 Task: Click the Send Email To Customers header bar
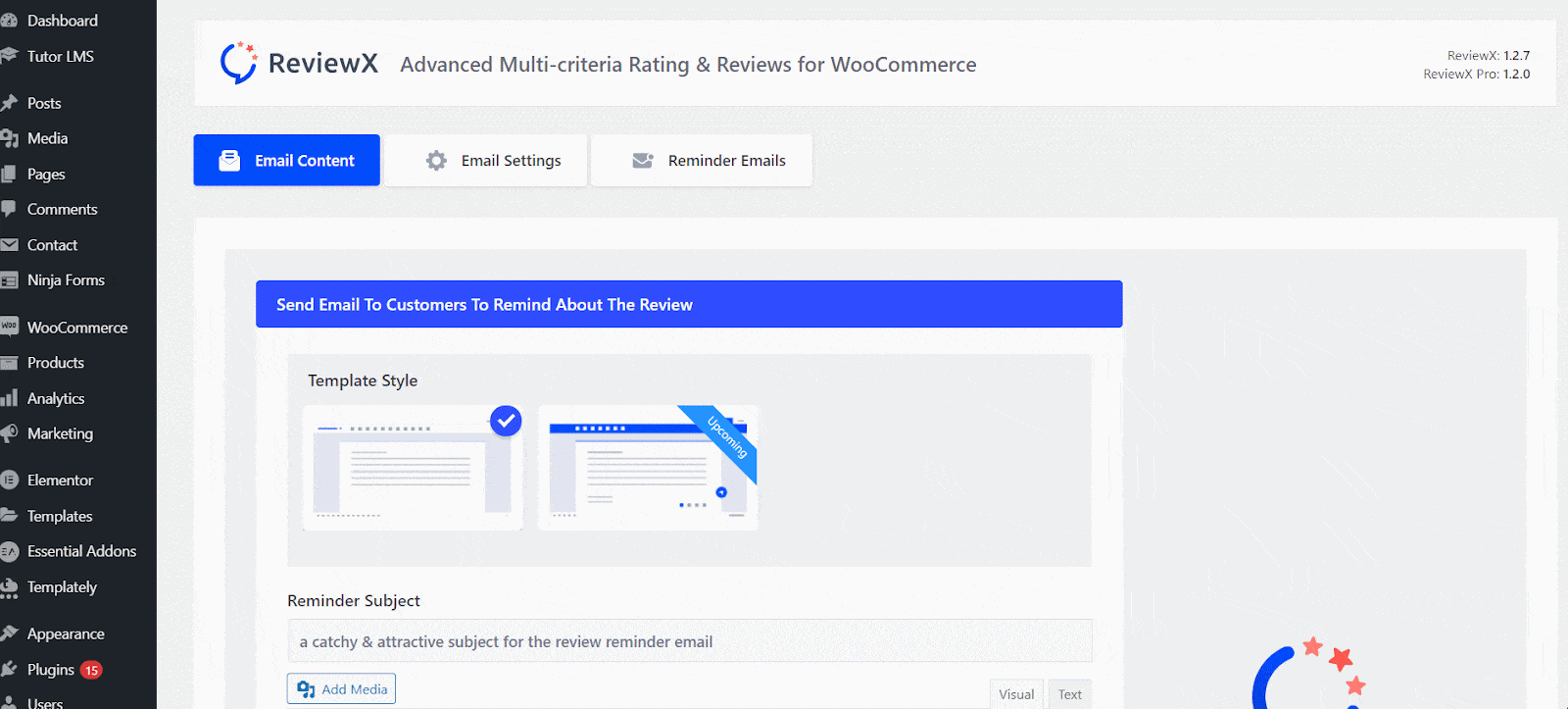689,304
